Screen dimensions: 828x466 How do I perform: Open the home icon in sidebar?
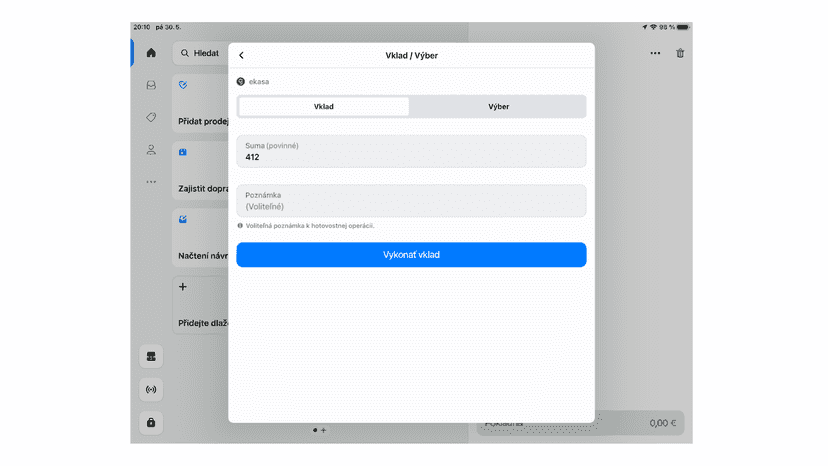coord(151,53)
